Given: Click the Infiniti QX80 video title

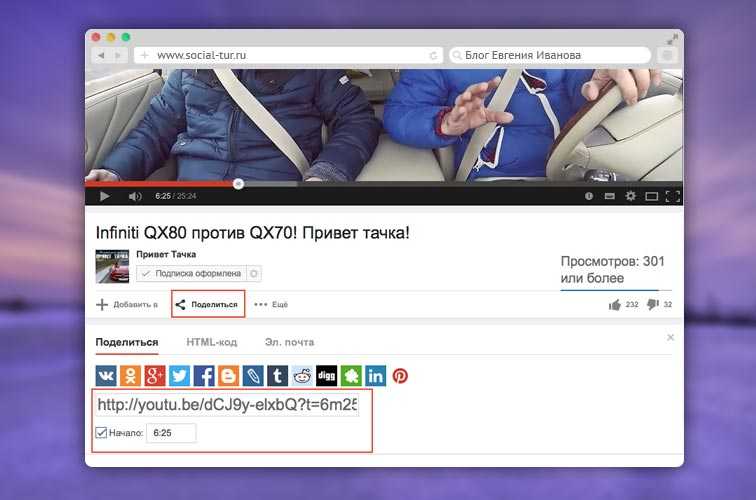Looking at the screenshot, I should pos(253,233).
